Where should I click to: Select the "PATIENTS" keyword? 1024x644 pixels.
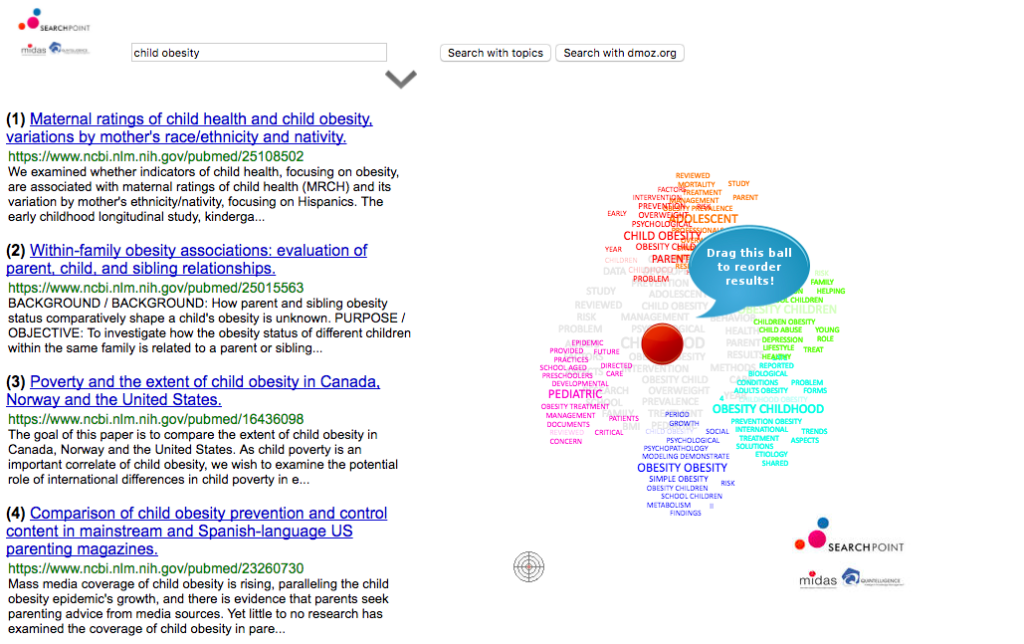pos(624,418)
